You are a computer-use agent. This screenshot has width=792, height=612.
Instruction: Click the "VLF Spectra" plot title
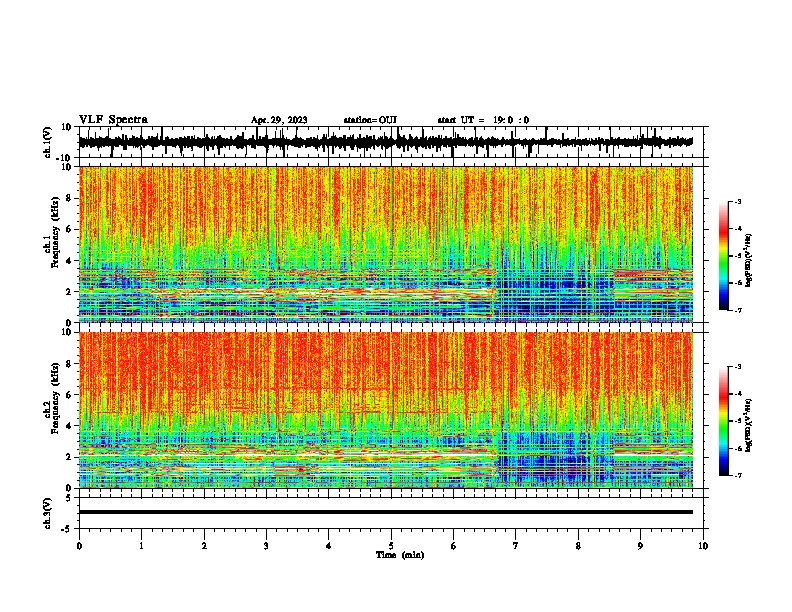coord(113,120)
